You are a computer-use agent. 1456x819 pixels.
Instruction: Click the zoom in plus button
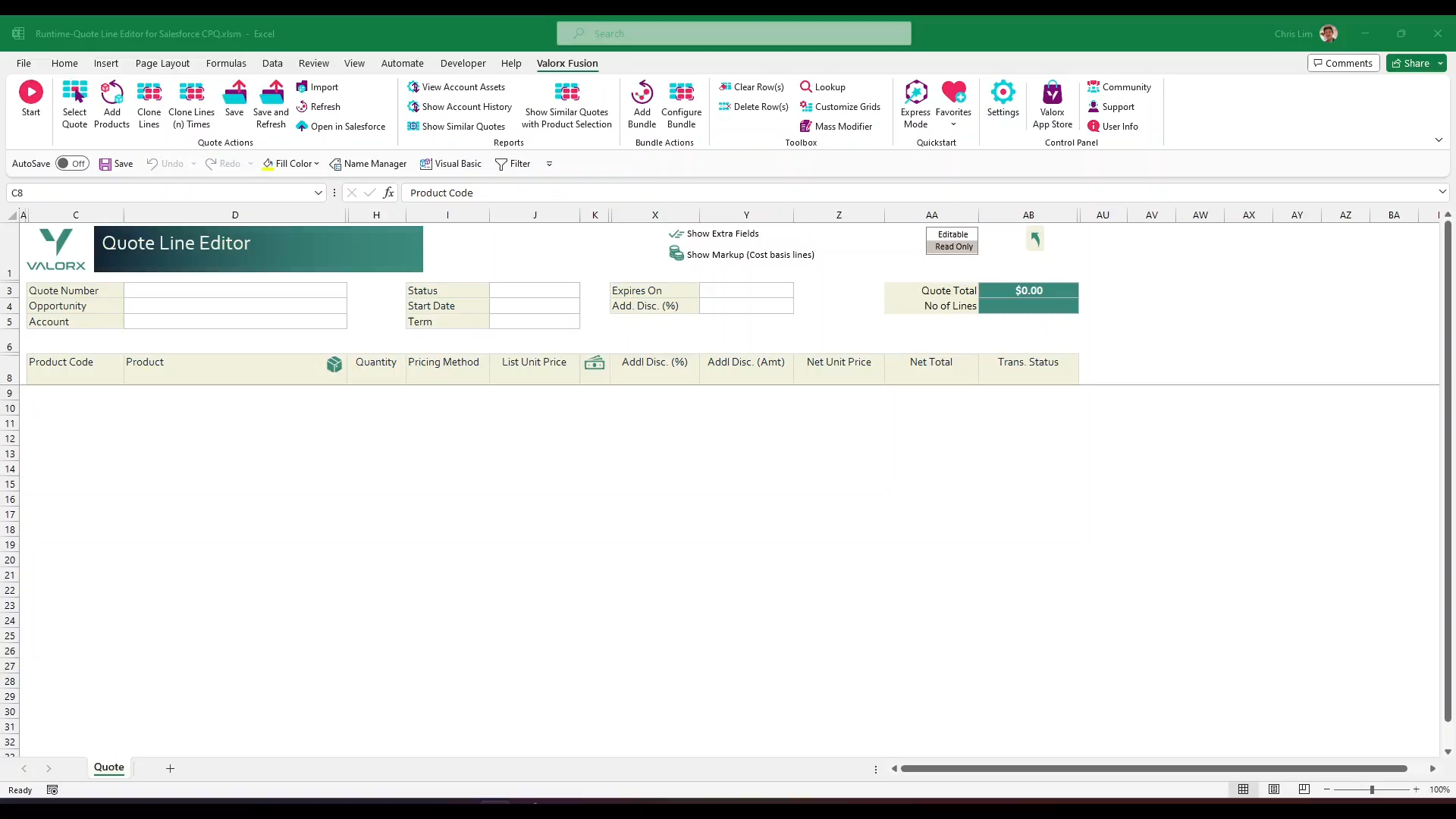(x=1416, y=789)
